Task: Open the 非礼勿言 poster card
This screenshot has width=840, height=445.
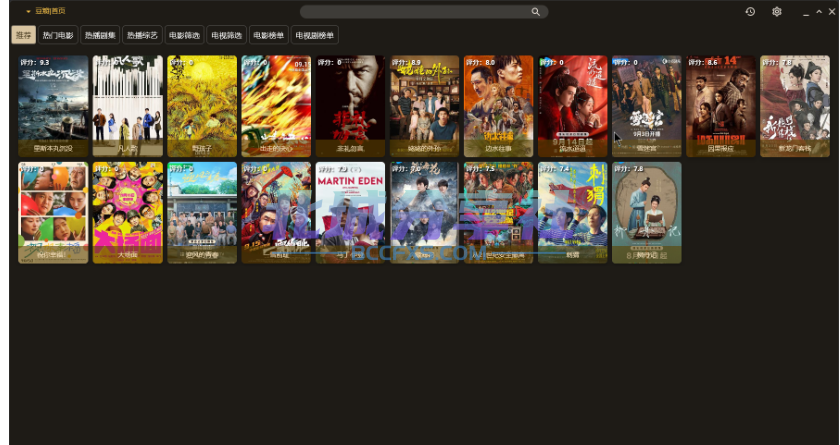Action: tap(350, 106)
